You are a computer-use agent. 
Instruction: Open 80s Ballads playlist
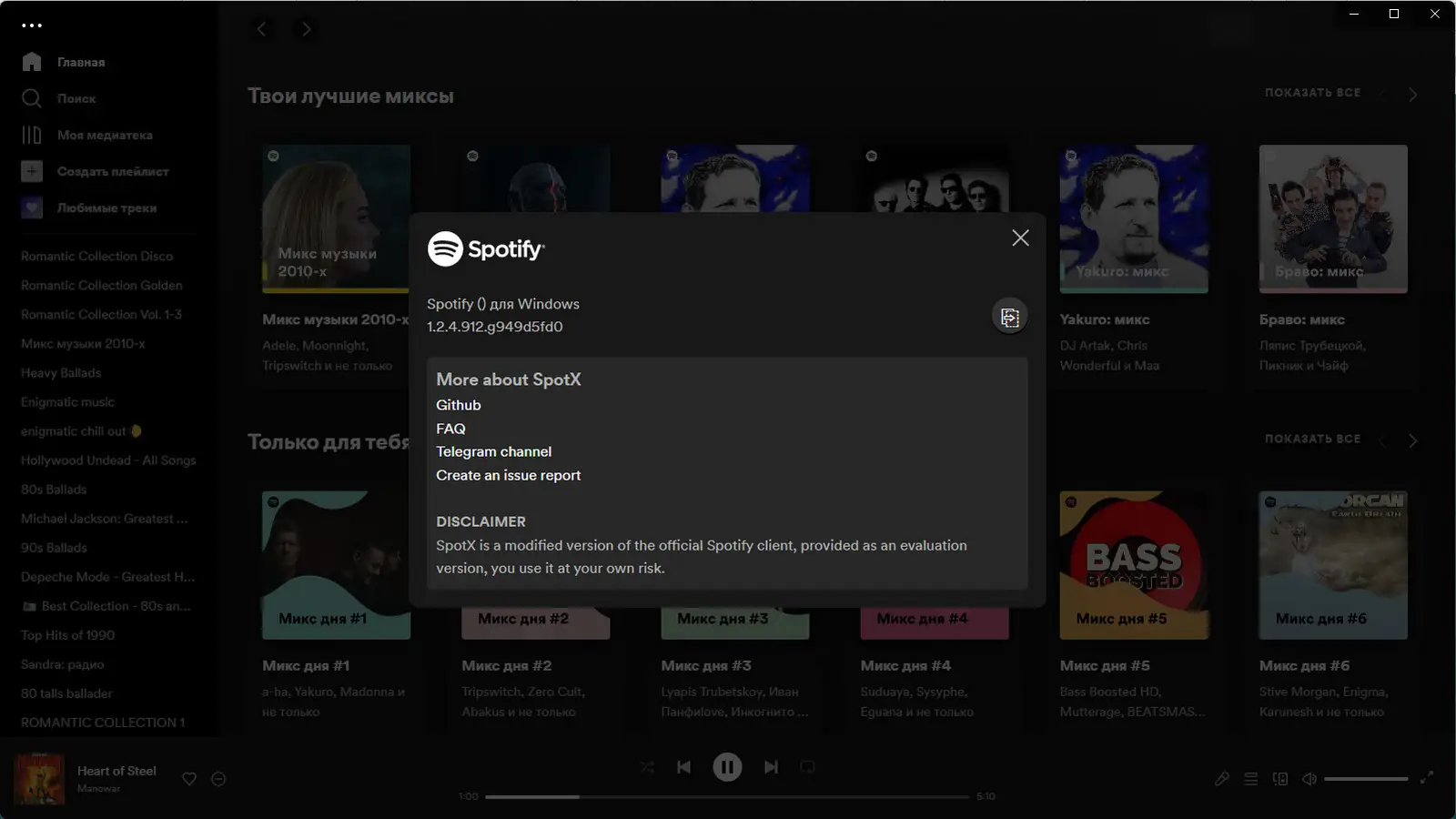click(54, 490)
